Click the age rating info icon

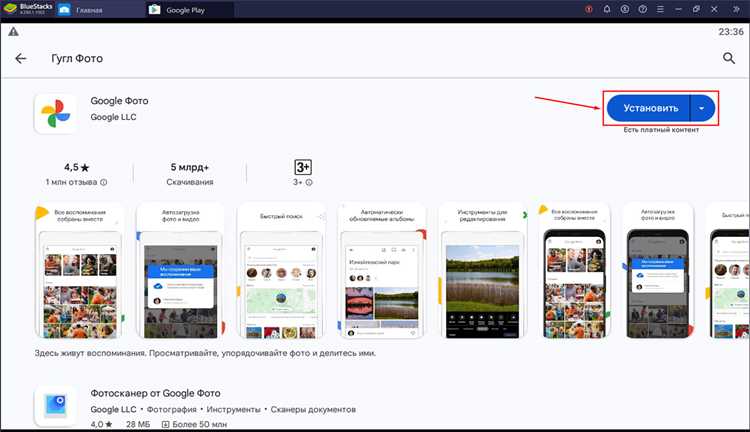[x=309, y=182]
